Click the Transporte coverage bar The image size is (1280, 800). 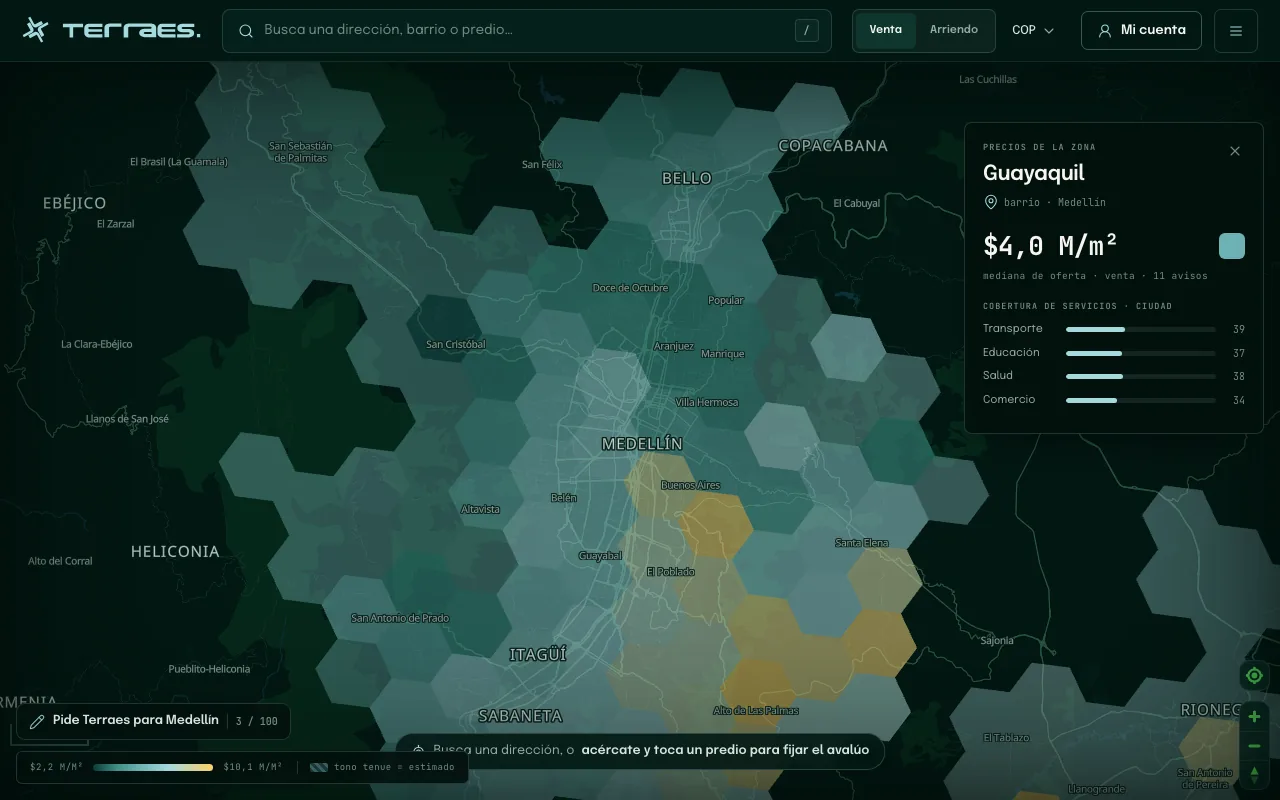point(1141,329)
